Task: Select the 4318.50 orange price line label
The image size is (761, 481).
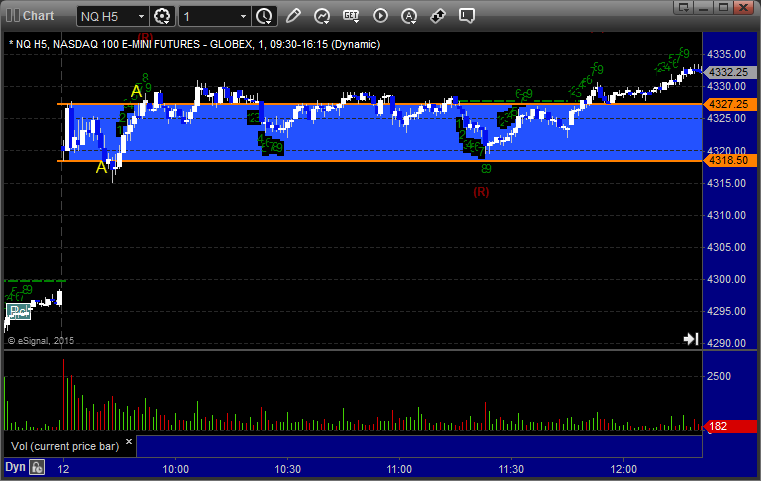Action: [x=730, y=161]
